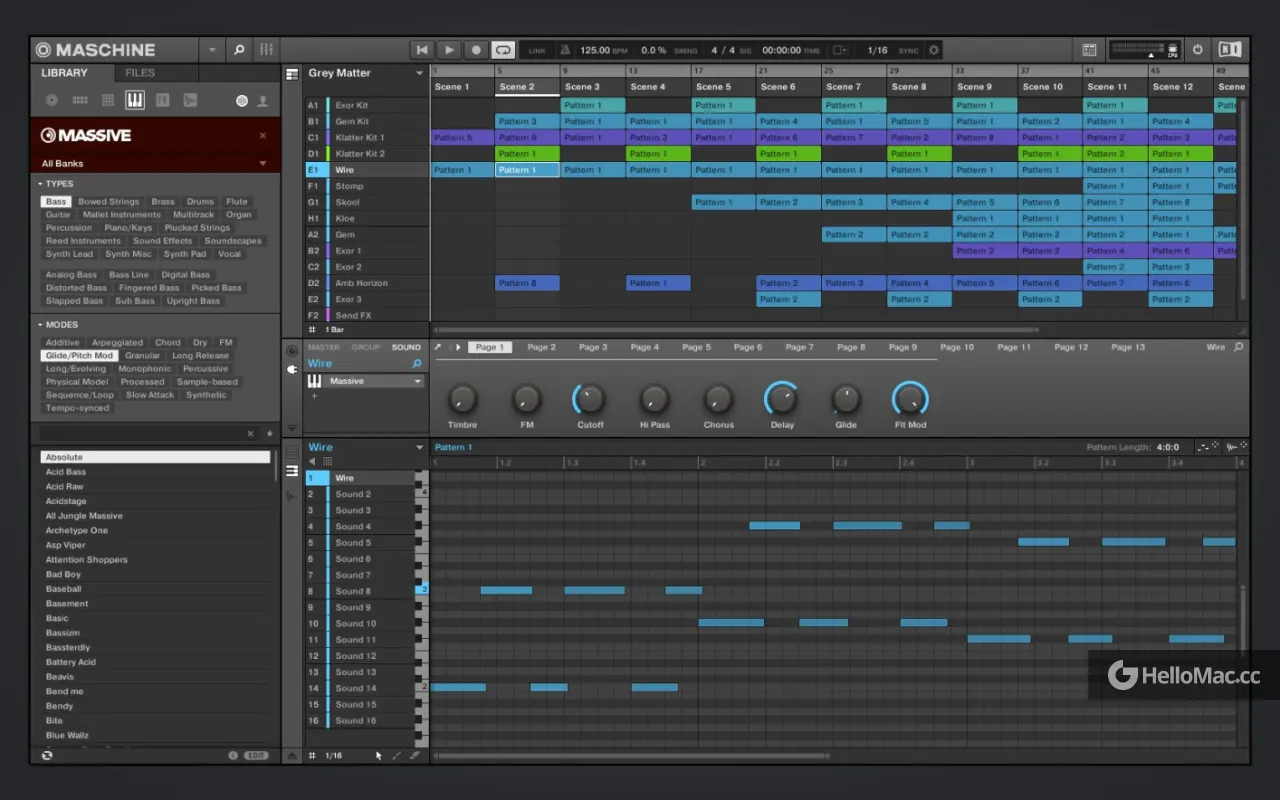Switch to the FILES tab
Image resolution: width=1280 pixels, height=800 pixels.
140,73
